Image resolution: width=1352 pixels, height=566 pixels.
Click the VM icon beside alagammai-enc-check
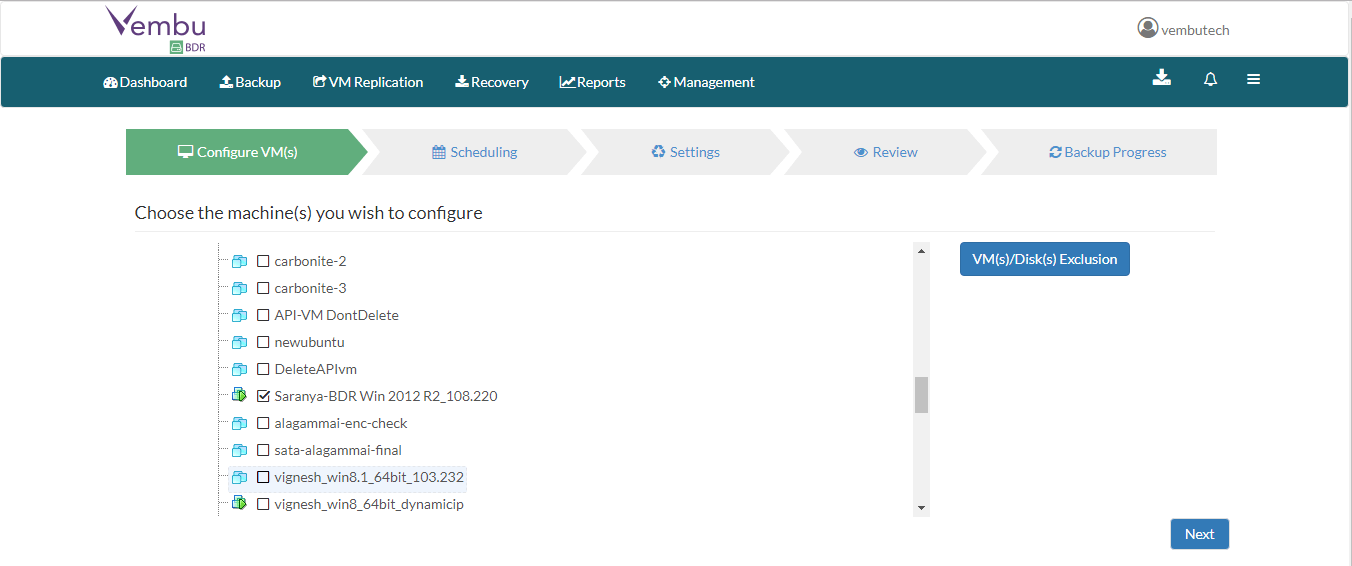(239, 423)
